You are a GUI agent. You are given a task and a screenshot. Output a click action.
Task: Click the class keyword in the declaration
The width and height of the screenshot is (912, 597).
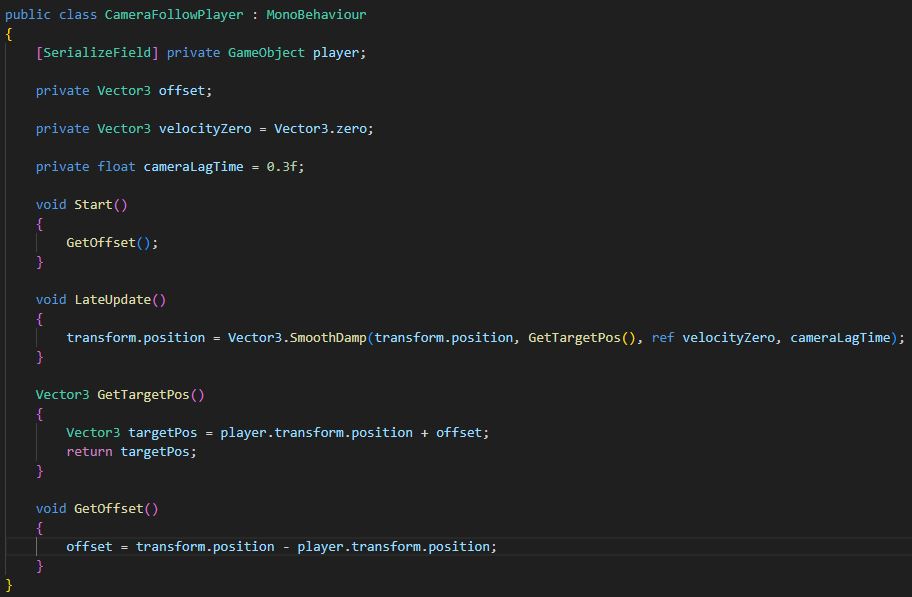(x=78, y=15)
